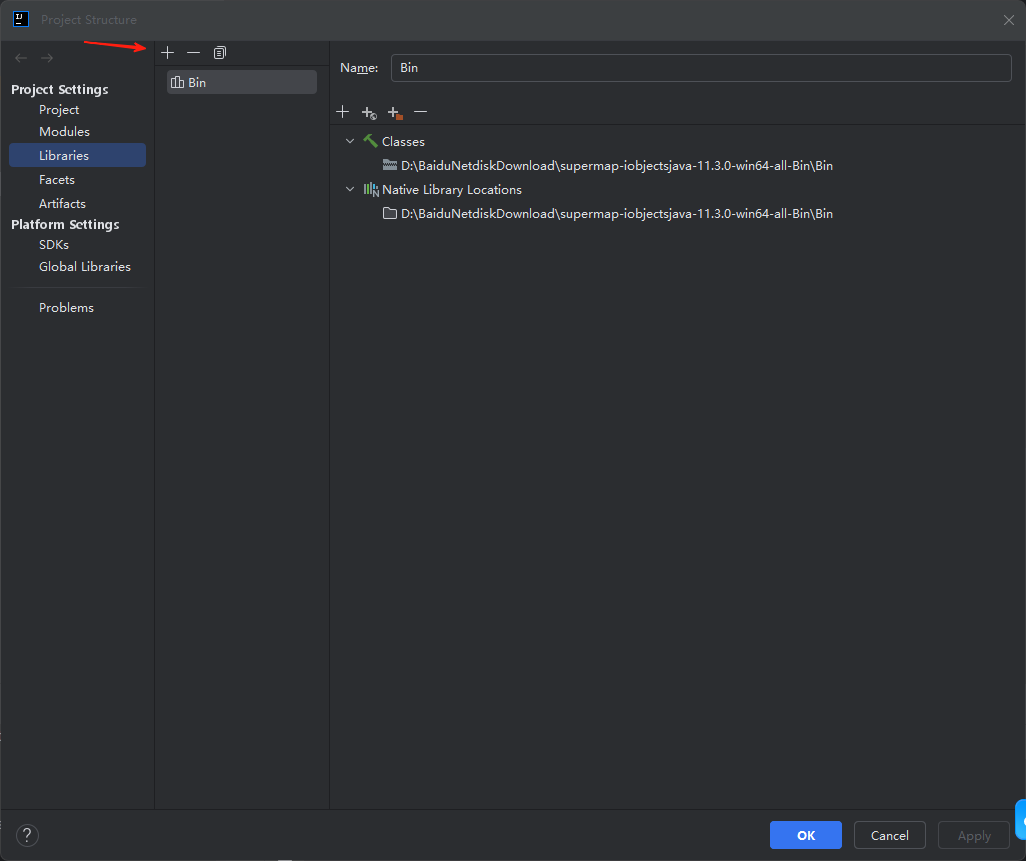Collapse the Classes tree node
This screenshot has width=1026, height=861.
pyautogui.click(x=350, y=141)
